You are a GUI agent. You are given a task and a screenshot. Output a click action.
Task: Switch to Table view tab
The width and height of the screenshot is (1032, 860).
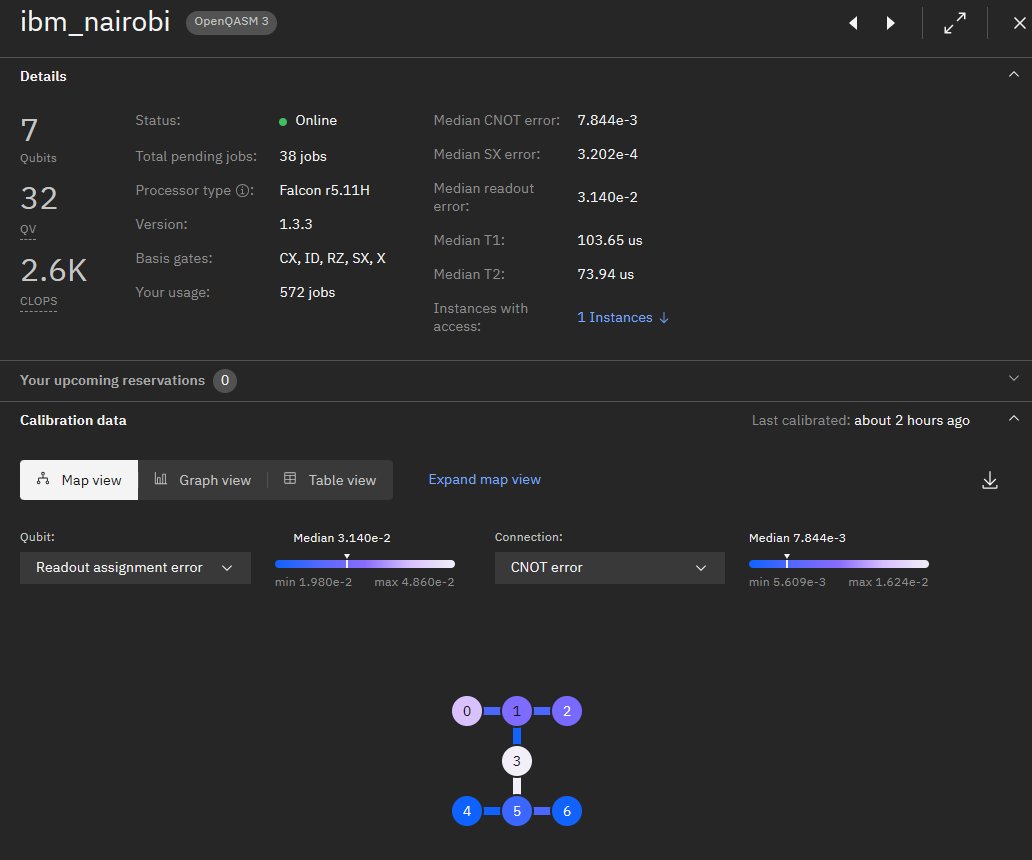[330, 480]
